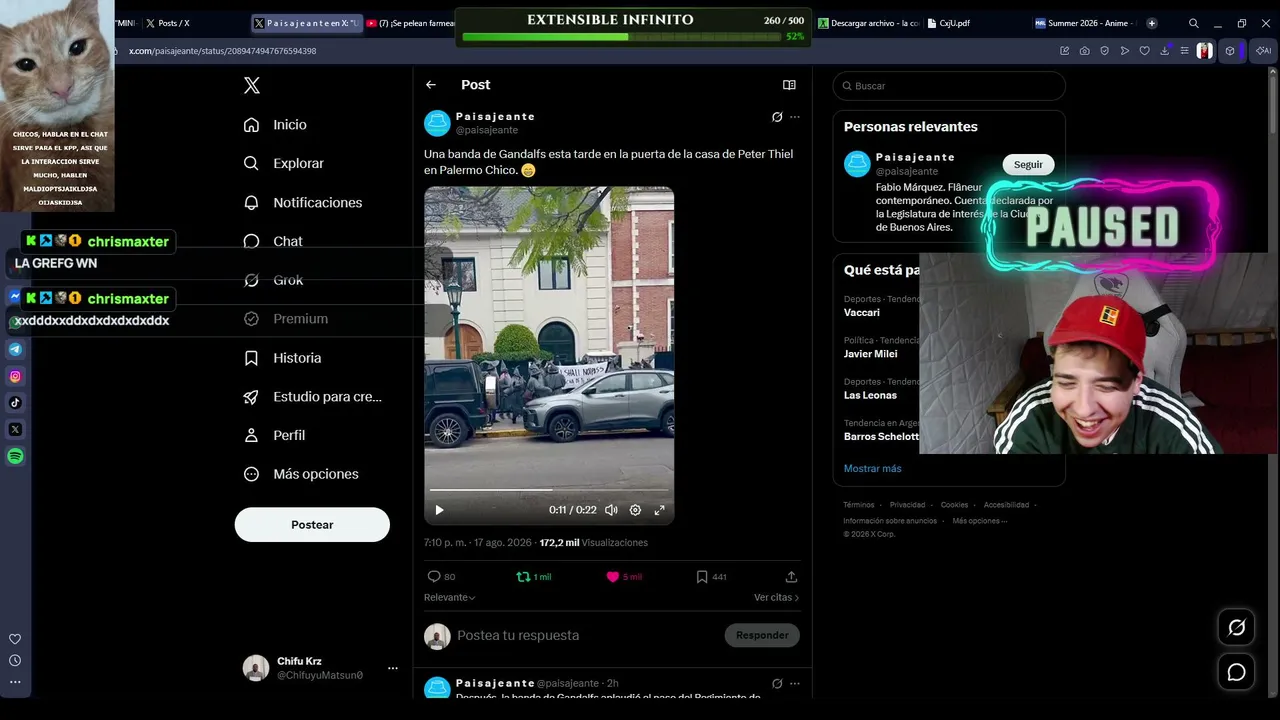Switch to the Posts / X tab
The image size is (1280, 720).
pos(172,23)
